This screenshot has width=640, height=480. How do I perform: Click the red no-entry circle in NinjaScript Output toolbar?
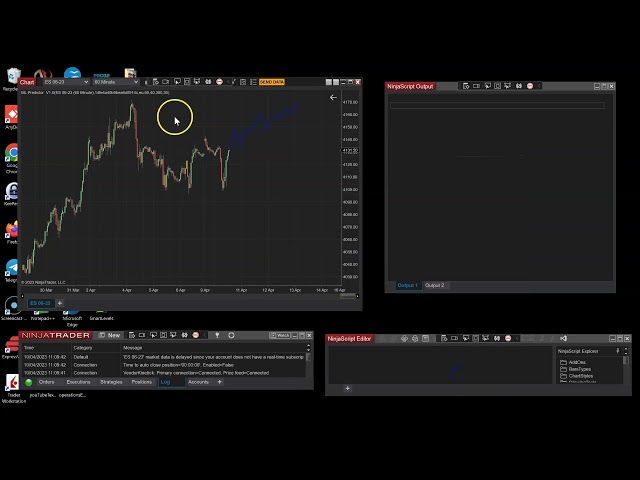tap(530, 86)
